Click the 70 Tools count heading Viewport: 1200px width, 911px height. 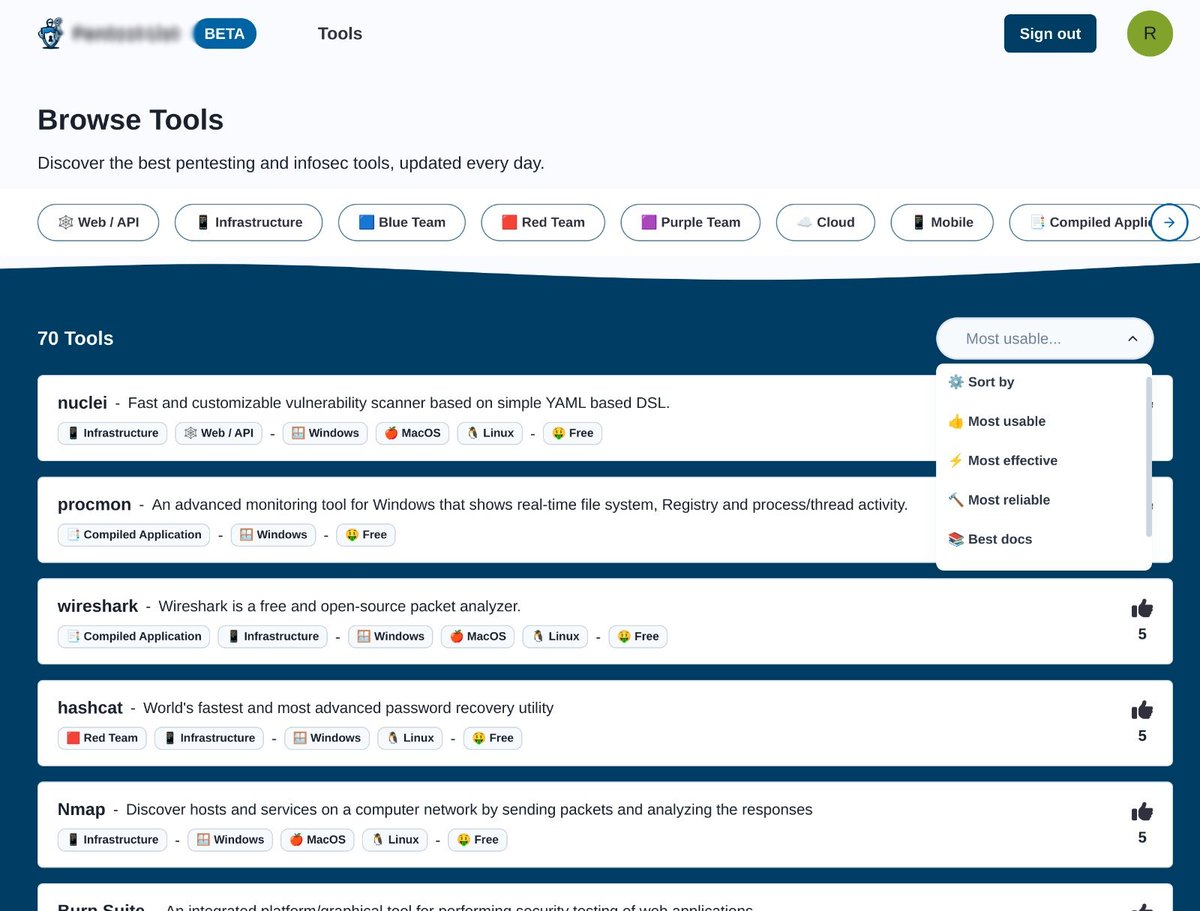point(75,338)
